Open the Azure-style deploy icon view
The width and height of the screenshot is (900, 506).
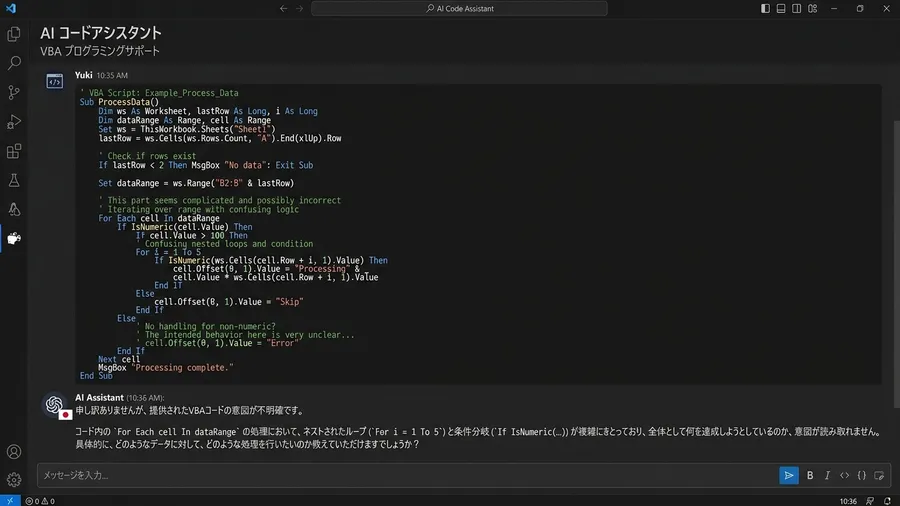coord(14,209)
